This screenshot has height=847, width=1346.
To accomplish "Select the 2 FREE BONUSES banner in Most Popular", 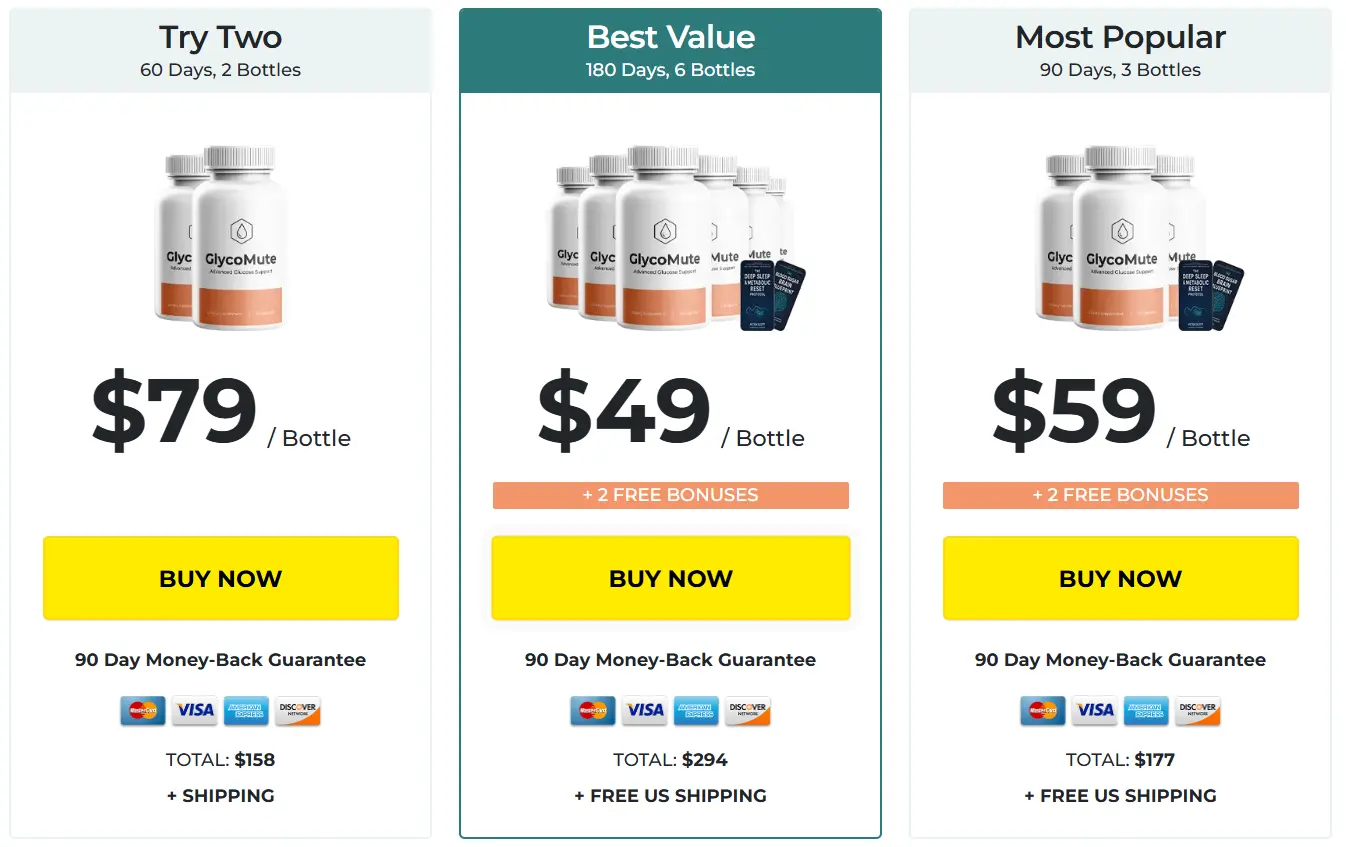I will [1120, 494].
